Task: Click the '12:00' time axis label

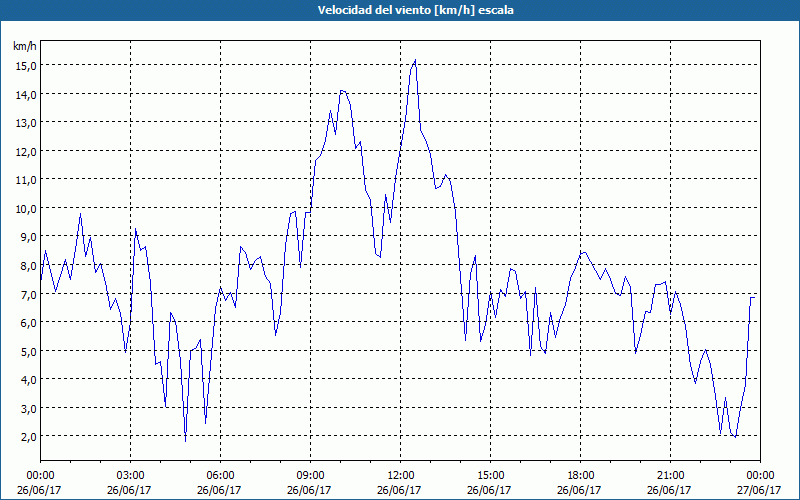Action: click(x=401, y=476)
